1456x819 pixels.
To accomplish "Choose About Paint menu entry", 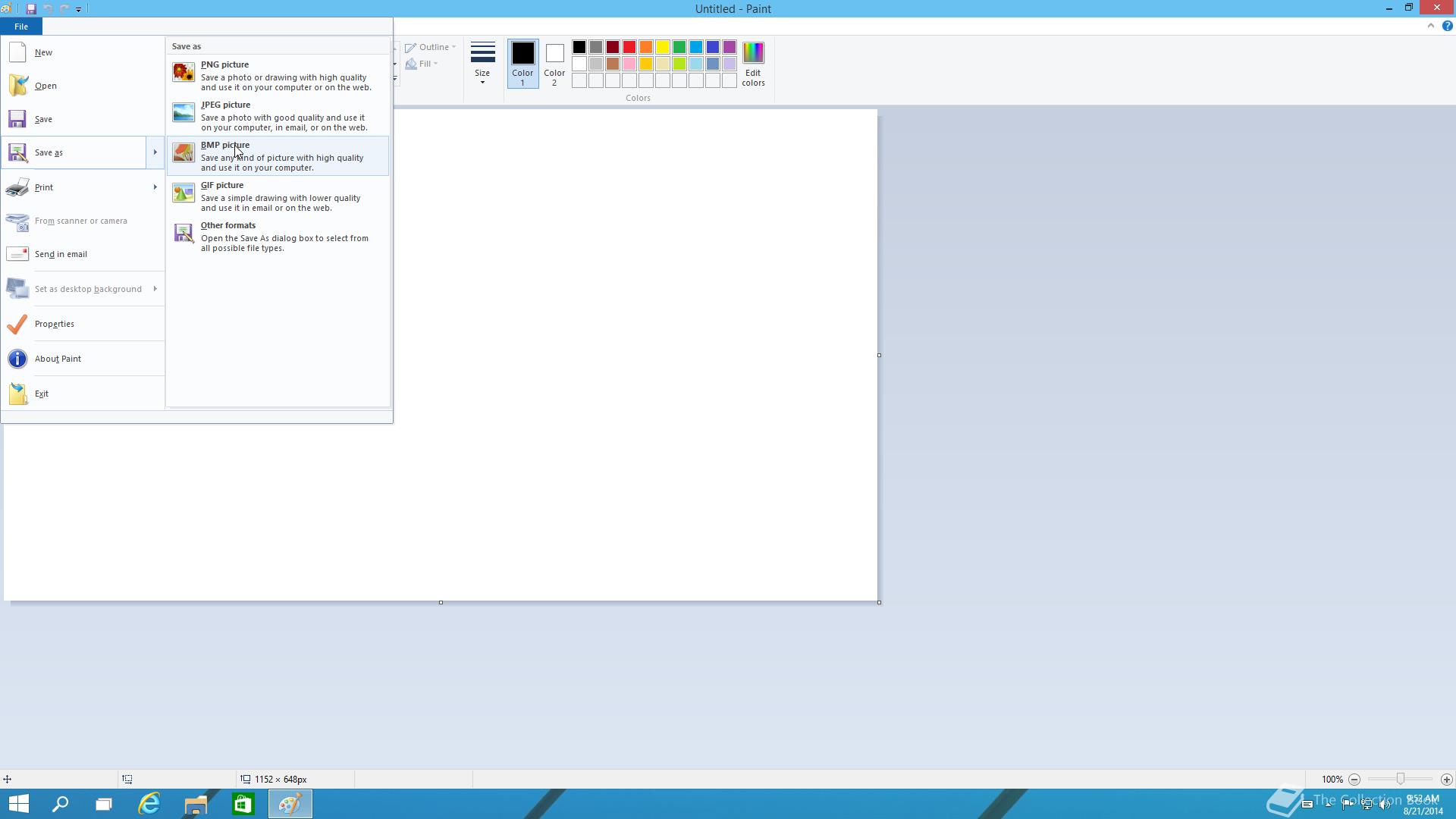I will pyautogui.click(x=83, y=359).
